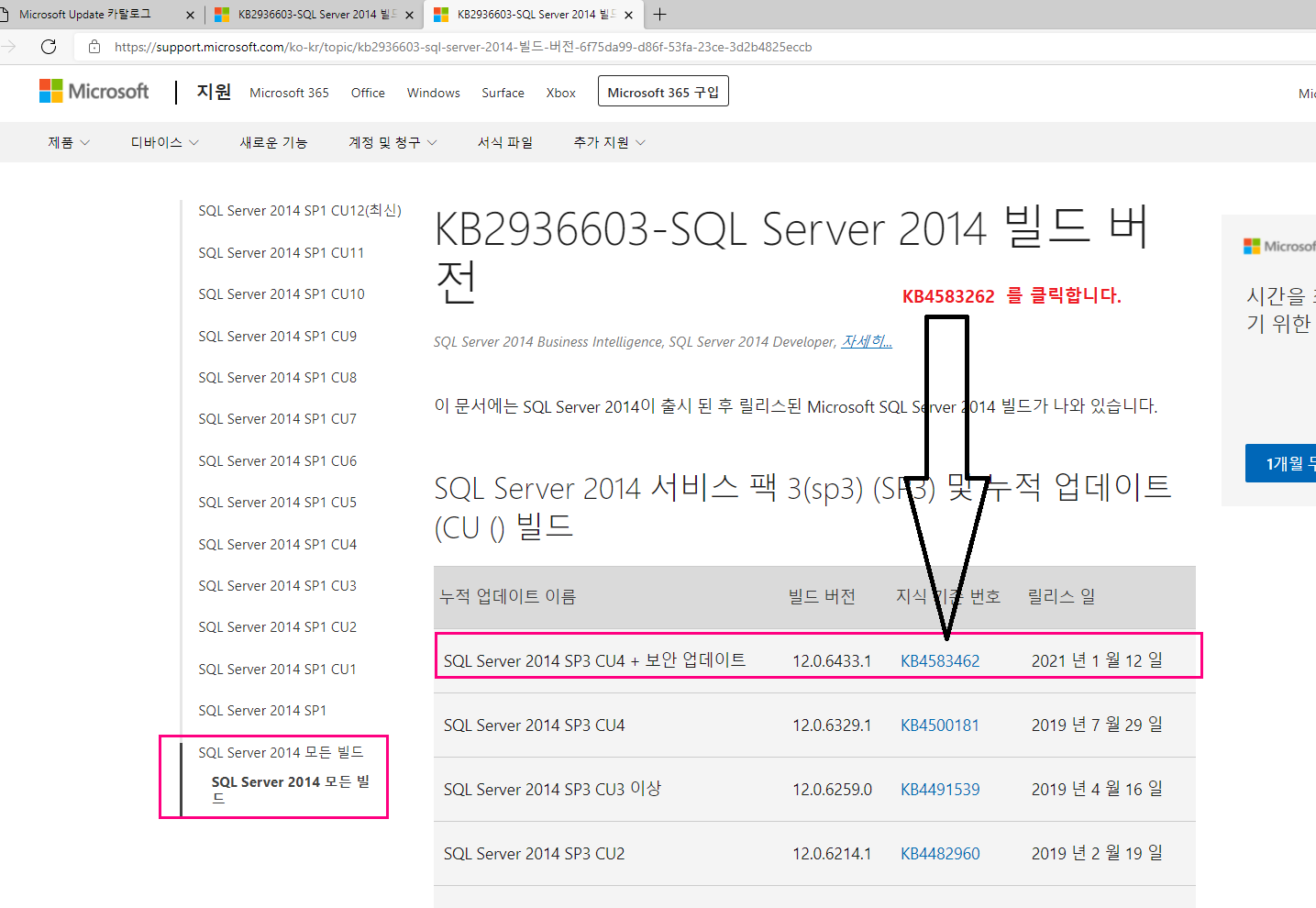Open SQL Server 2014 SP1 CU7 sidebar link

[277, 419]
